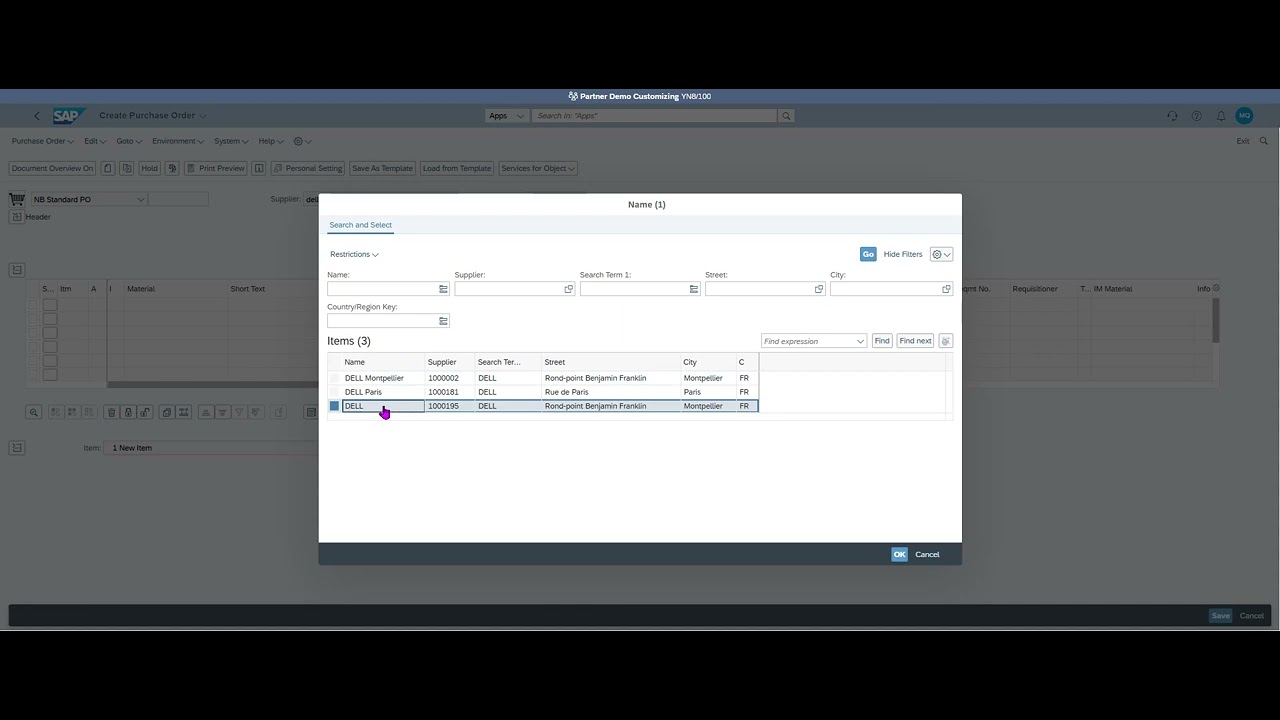Click the magnifier icon beside Apps search
The height and width of the screenshot is (720, 1280).
[x=786, y=116]
